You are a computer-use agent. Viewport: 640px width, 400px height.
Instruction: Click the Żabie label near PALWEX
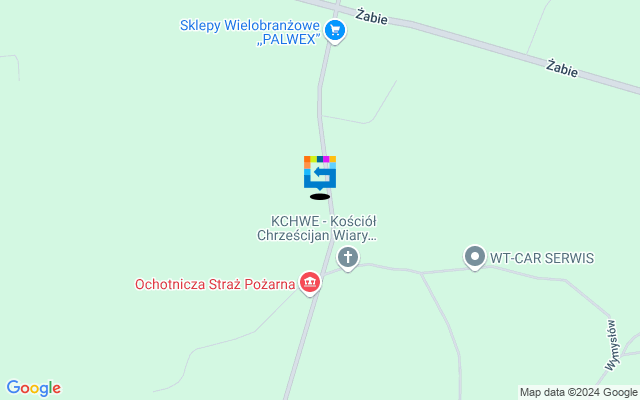(371, 17)
